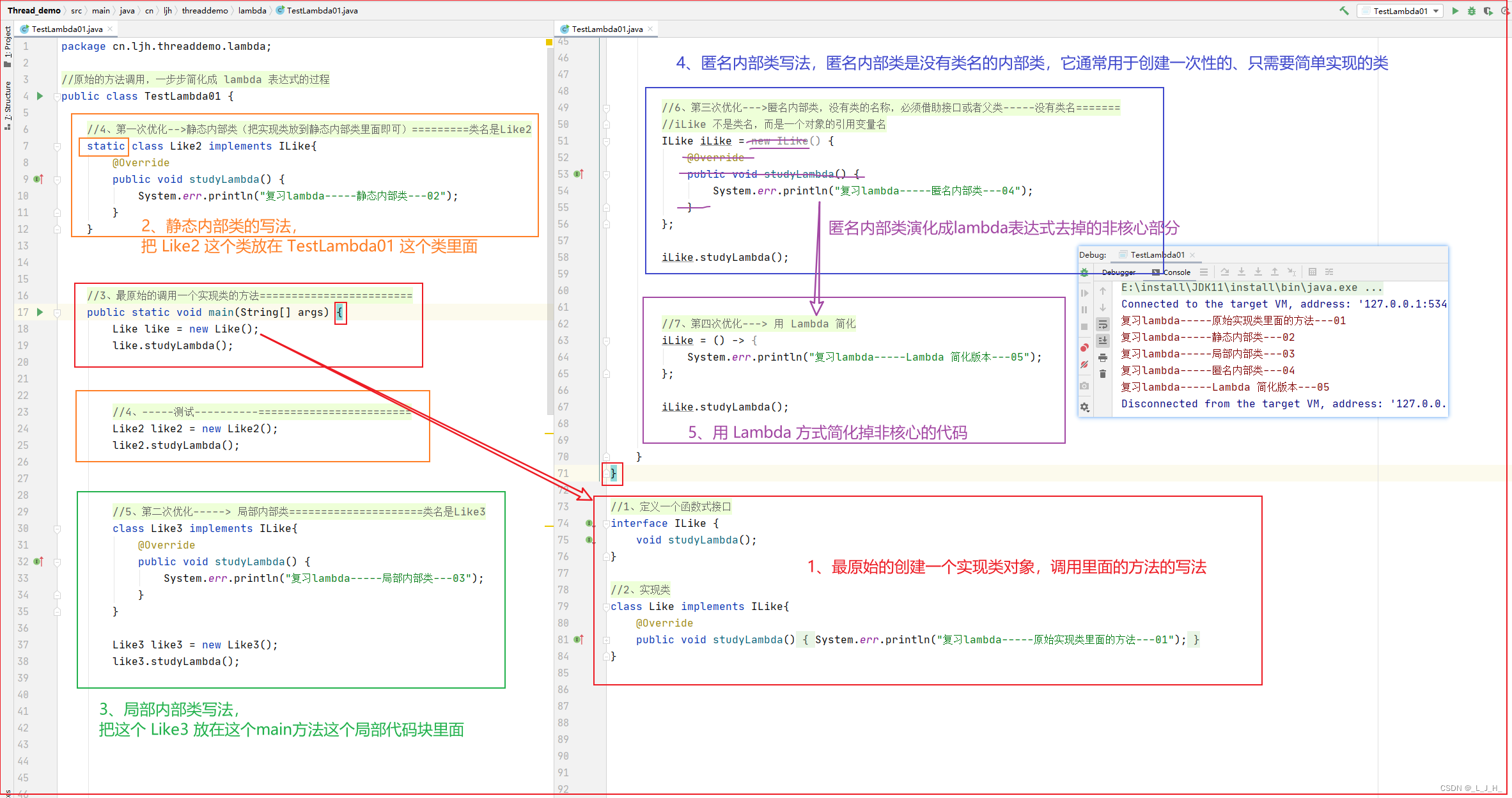Click View Breakpoints red circles icon
1512x798 pixels.
[x=1084, y=348]
